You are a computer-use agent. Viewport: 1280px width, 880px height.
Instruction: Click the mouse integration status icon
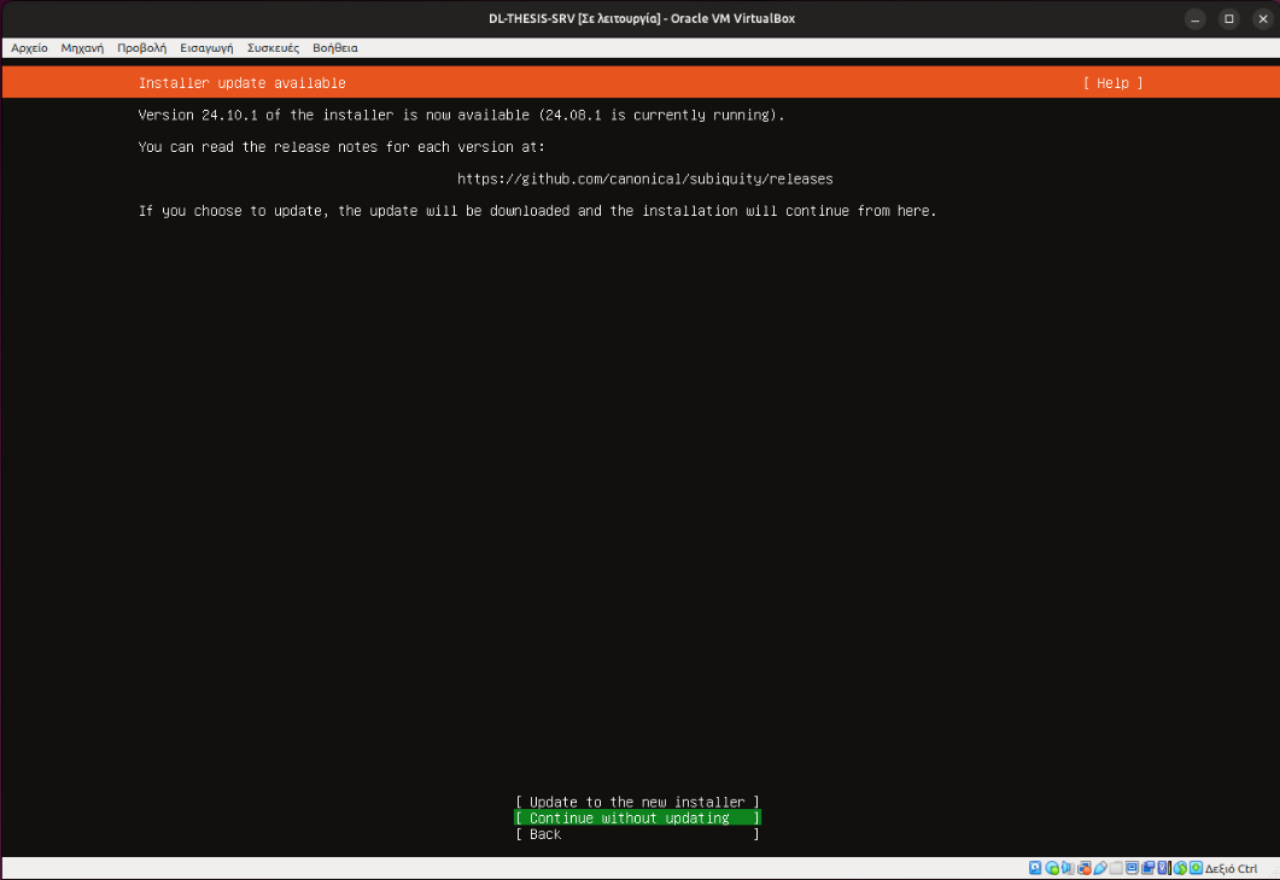[x=1180, y=868]
